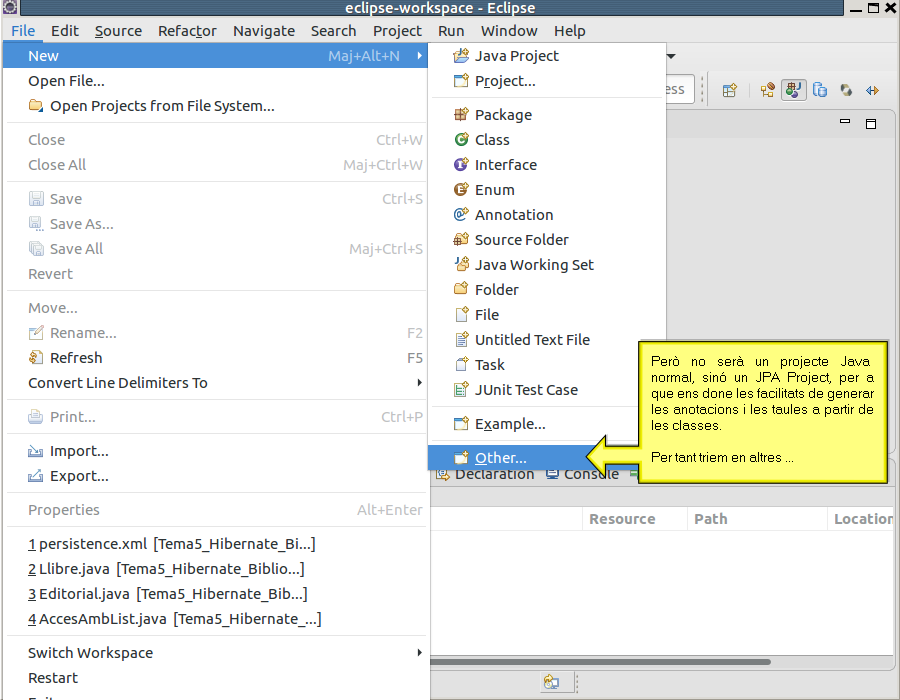Open the Run menu
Image resolution: width=900 pixels, height=700 pixels.
coord(451,31)
